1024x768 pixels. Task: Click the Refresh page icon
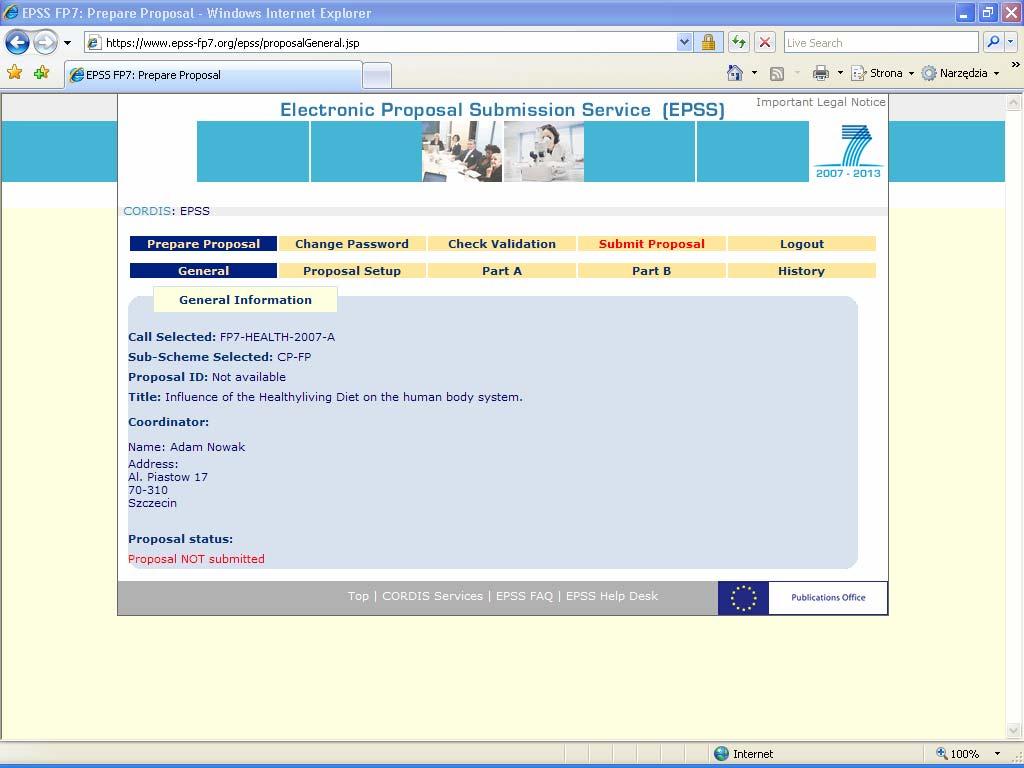point(739,42)
